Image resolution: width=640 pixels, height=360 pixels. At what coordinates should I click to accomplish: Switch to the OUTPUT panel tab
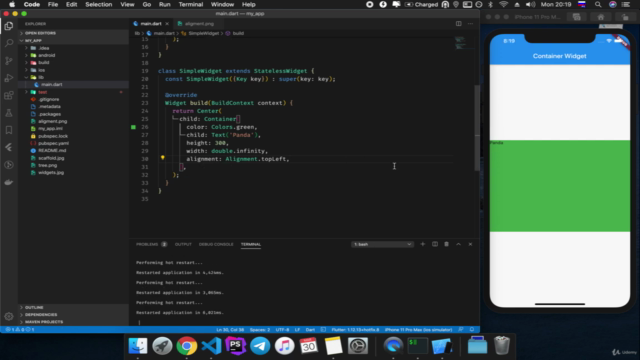coord(183,244)
